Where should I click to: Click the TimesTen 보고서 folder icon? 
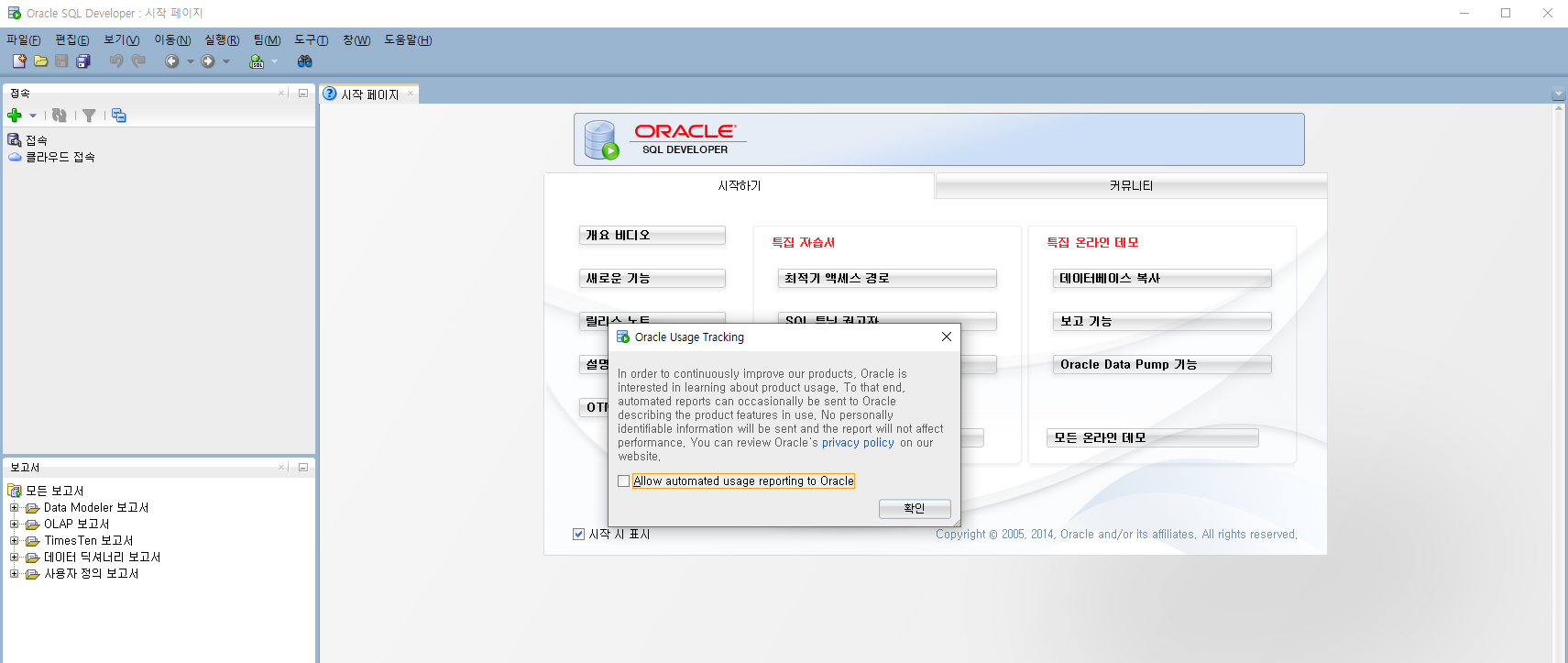pos(32,541)
